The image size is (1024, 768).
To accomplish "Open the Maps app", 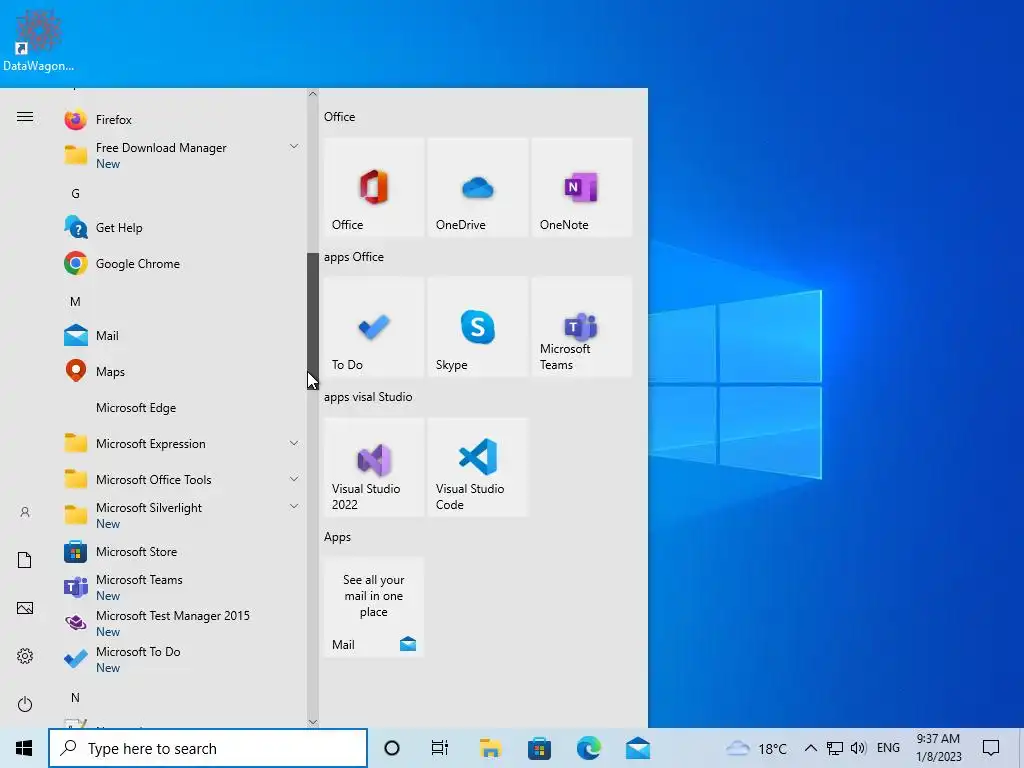I will [x=181, y=372].
